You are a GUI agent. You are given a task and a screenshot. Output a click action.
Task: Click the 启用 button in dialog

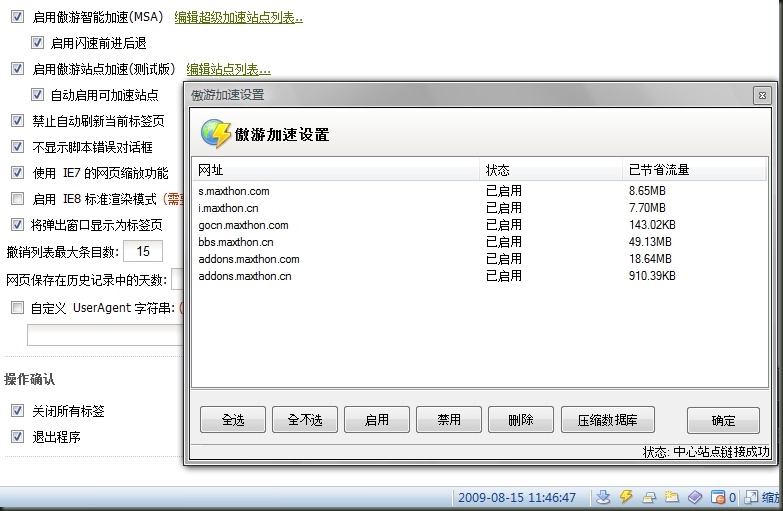377,420
